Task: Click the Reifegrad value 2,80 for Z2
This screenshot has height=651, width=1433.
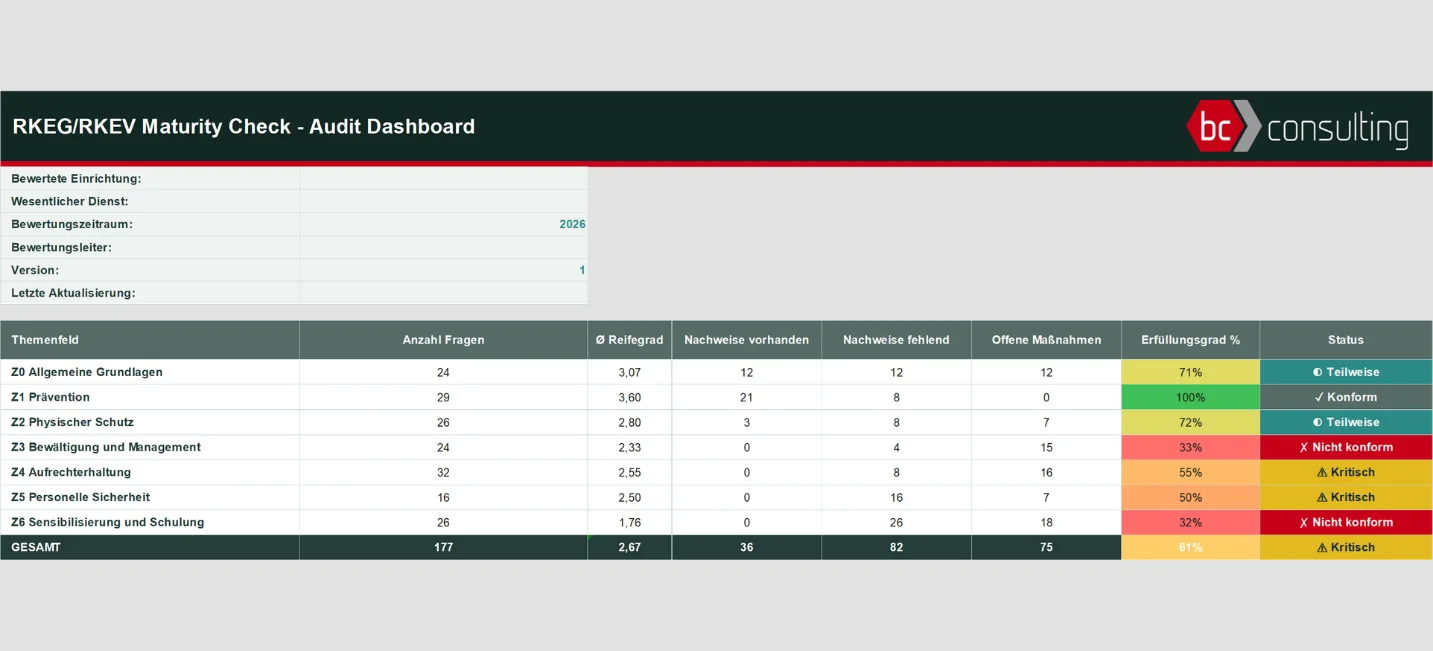Action: point(629,422)
